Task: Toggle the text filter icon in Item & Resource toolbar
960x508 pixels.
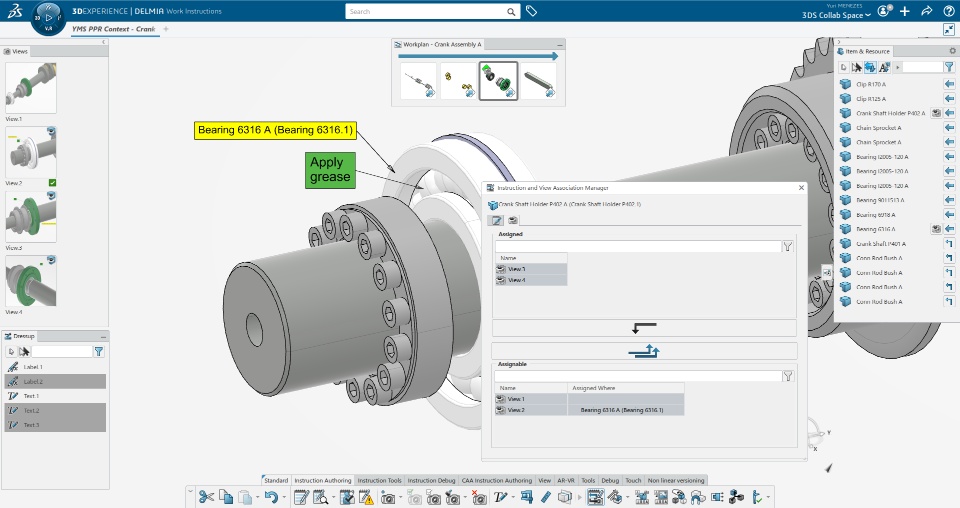Action: (x=884, y=67)
